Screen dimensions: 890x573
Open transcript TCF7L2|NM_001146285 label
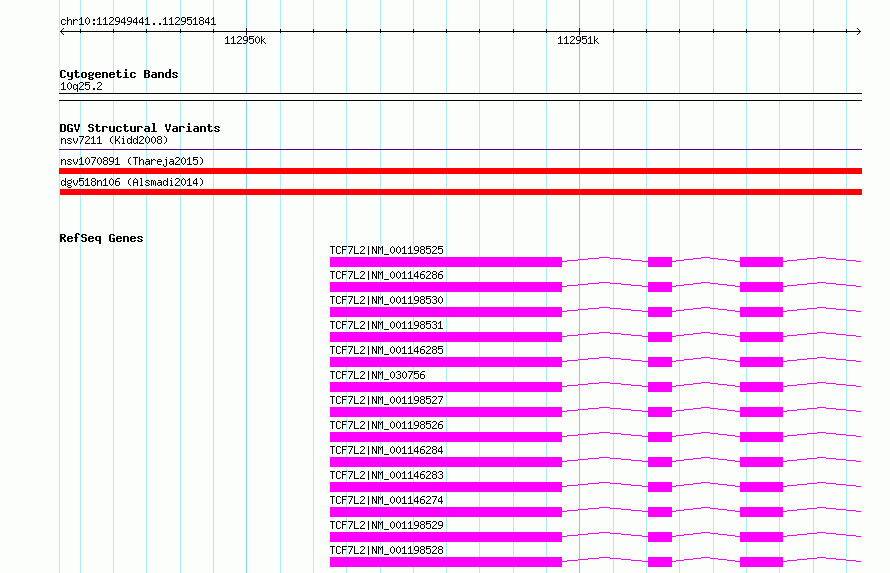pyautogui.click(x=387, y=350)
